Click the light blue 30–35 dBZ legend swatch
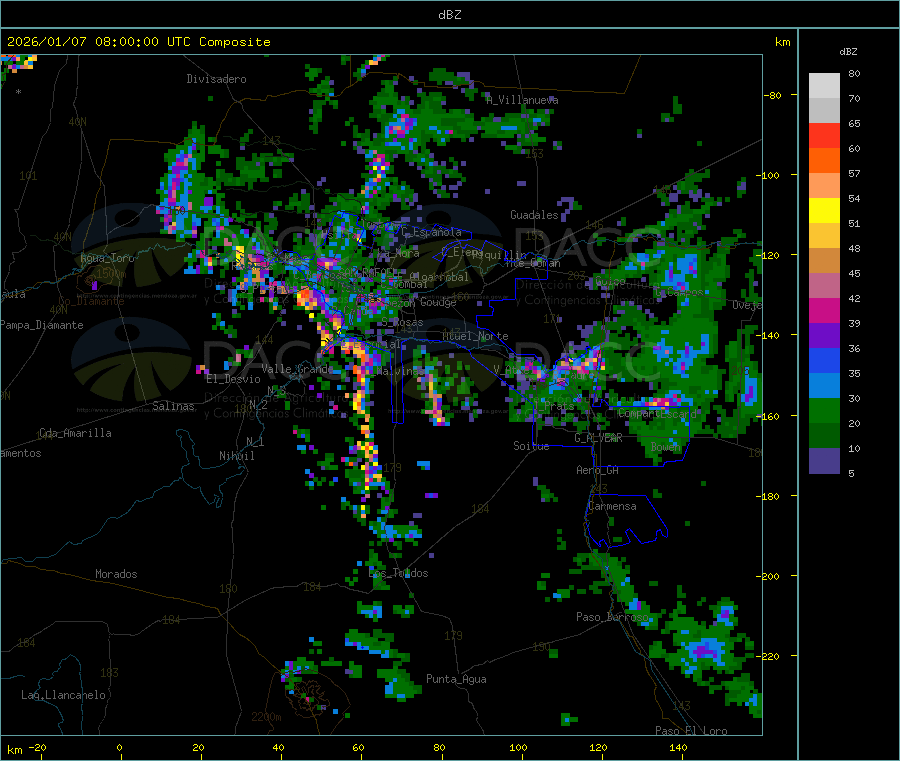 coord(824,386)
